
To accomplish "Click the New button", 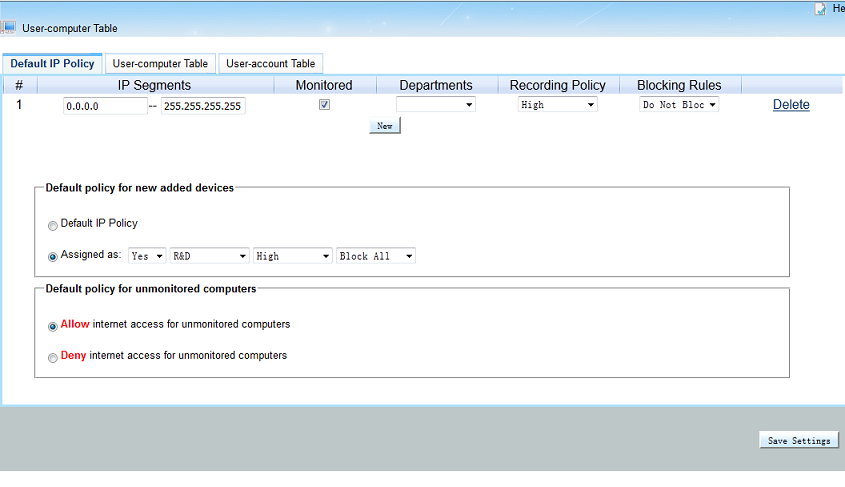I will click(385, 126).
